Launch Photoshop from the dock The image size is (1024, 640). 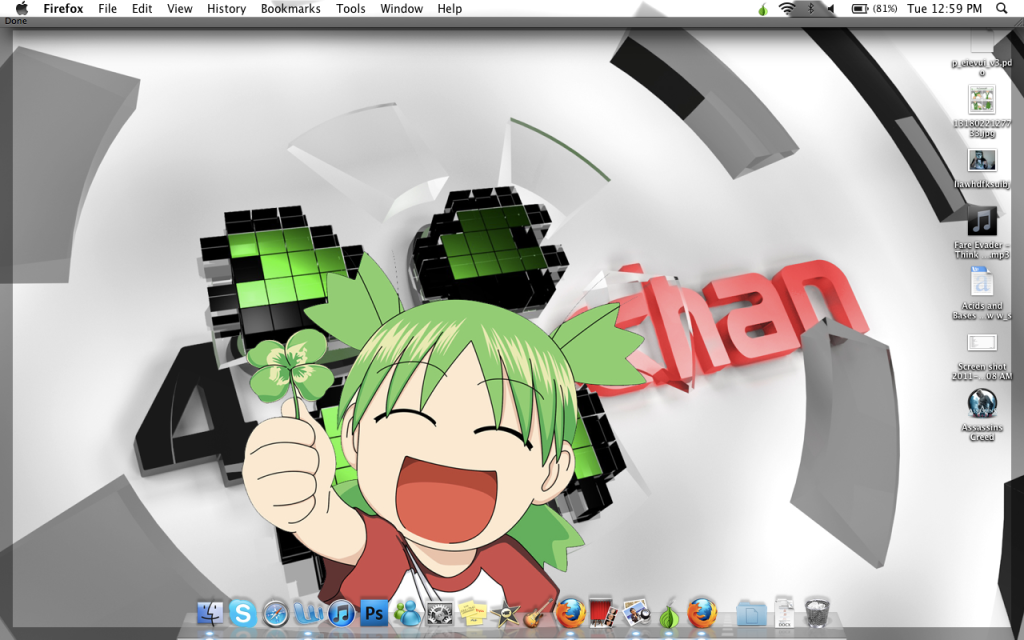pyautogui.click(x=374, y=613)
